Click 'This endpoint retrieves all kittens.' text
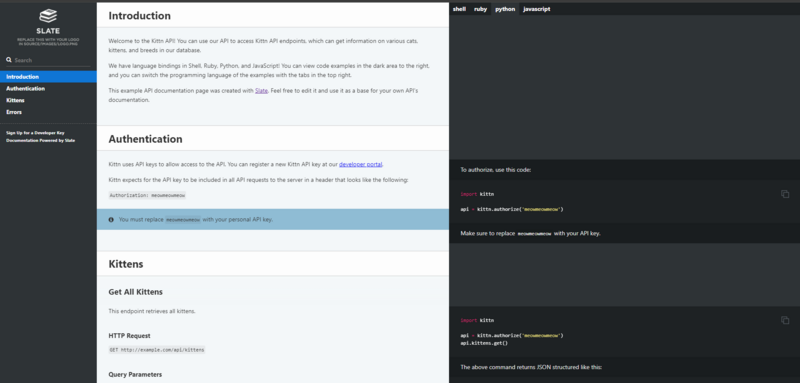 [x=152, y=311]
